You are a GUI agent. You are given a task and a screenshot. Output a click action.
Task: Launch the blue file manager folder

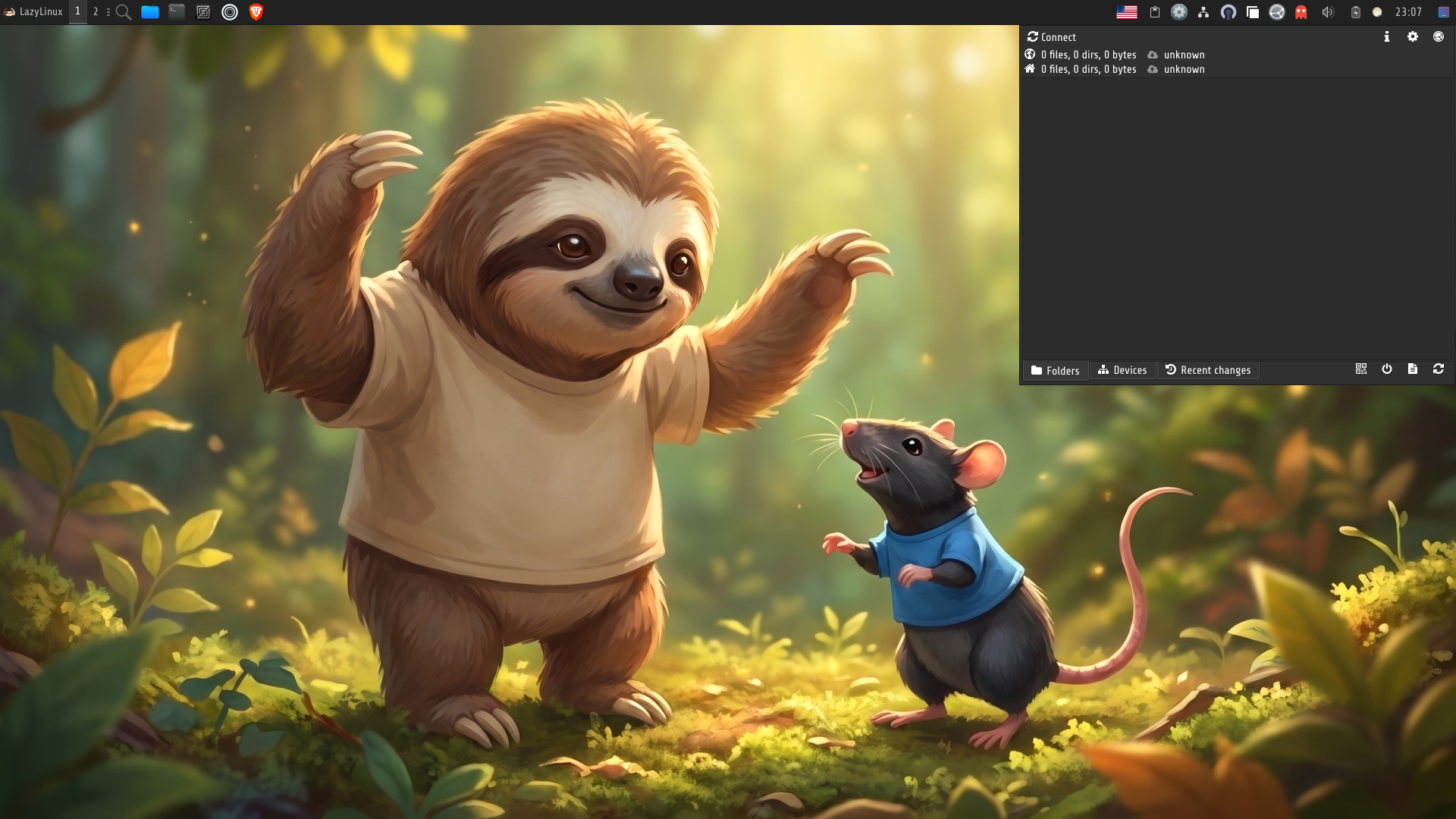click(150, 12)
